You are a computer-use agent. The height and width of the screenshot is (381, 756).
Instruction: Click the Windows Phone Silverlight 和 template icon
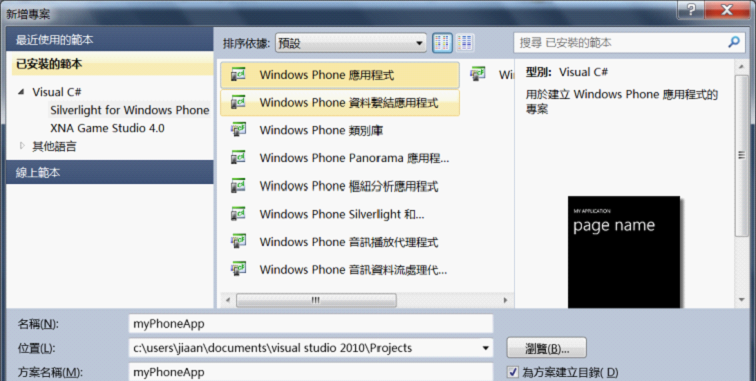238,214
